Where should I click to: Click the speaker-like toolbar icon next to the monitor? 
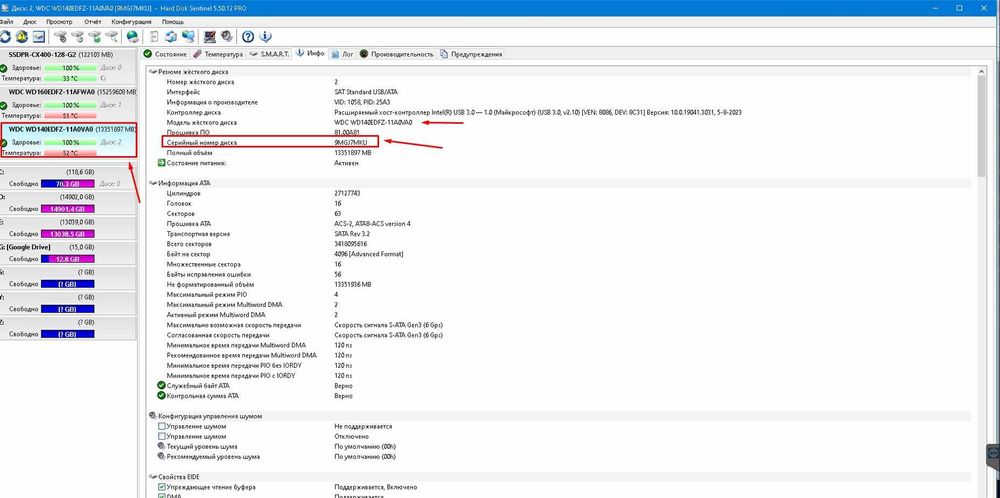(226, 36)
